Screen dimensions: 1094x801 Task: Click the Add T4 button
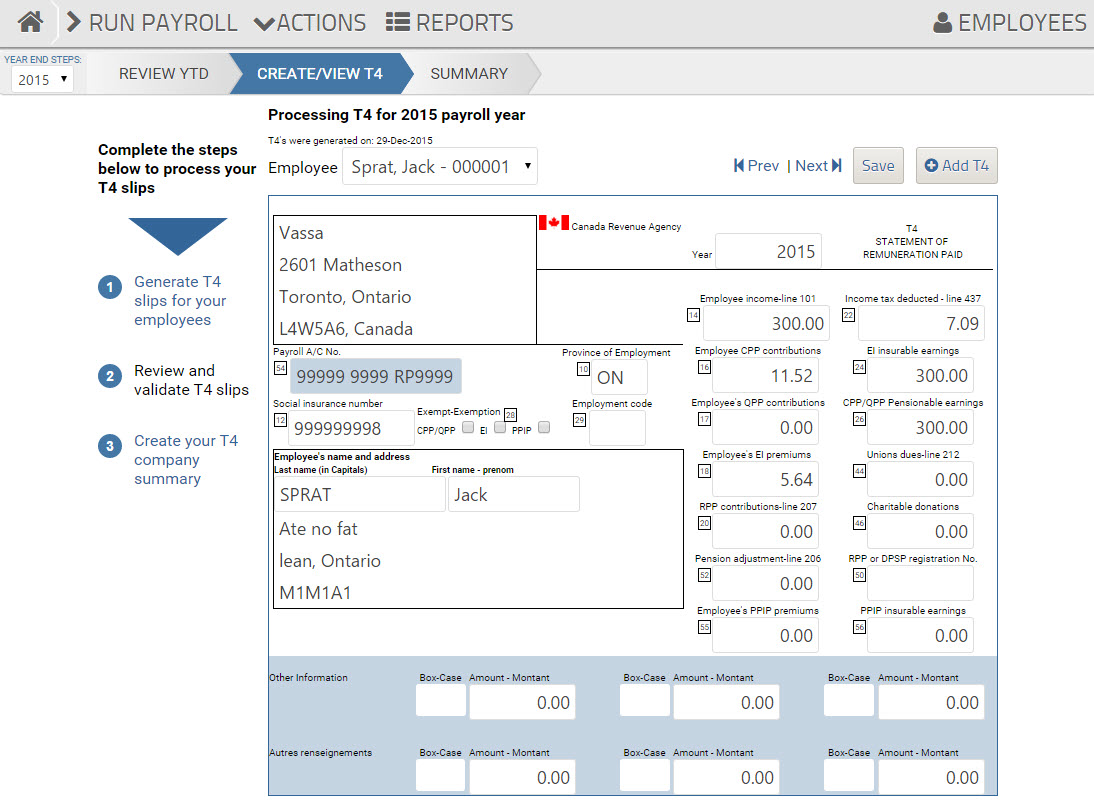pyautogui.click(x=956, y=165)
